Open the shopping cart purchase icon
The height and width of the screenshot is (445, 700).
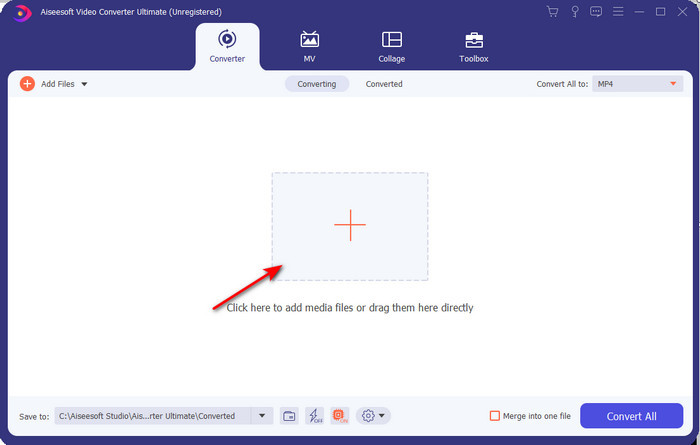tap(553, 12)
